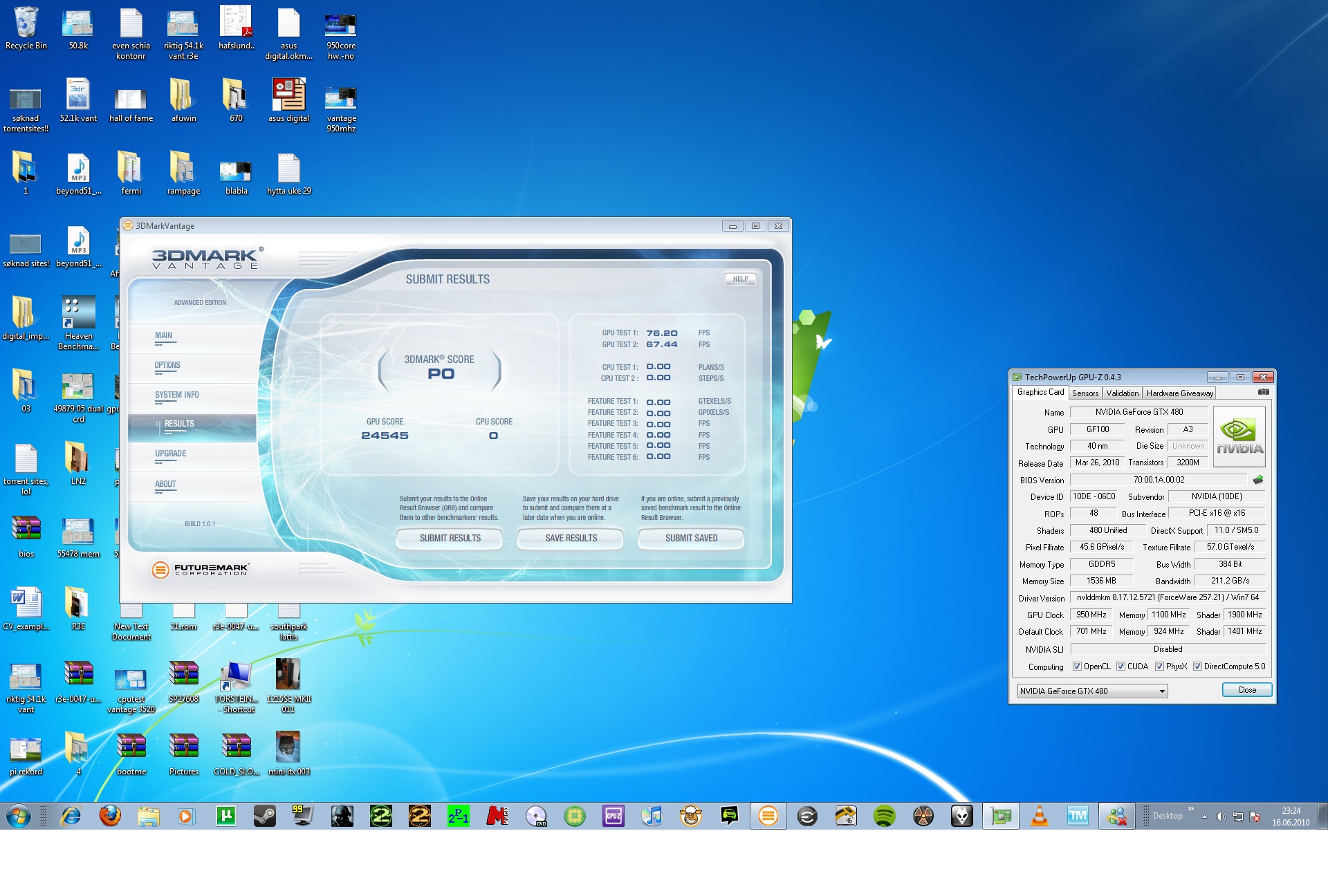Click the Windows Start orb
The height and width of the screenshot is (896, 1328).
[x=18, y=816]
